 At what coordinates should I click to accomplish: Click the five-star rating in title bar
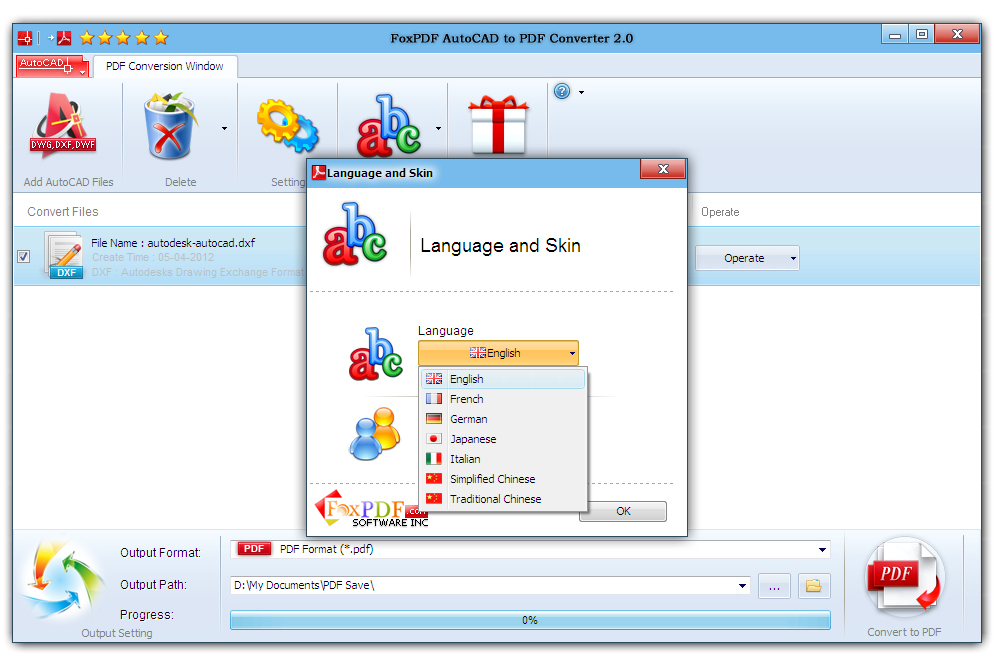[x=124, y=38]
